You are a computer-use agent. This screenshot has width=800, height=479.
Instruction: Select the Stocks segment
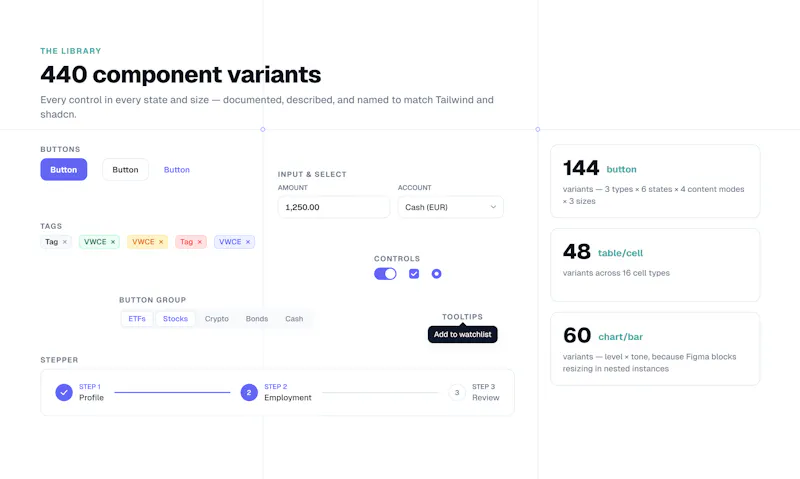[176, 319]
